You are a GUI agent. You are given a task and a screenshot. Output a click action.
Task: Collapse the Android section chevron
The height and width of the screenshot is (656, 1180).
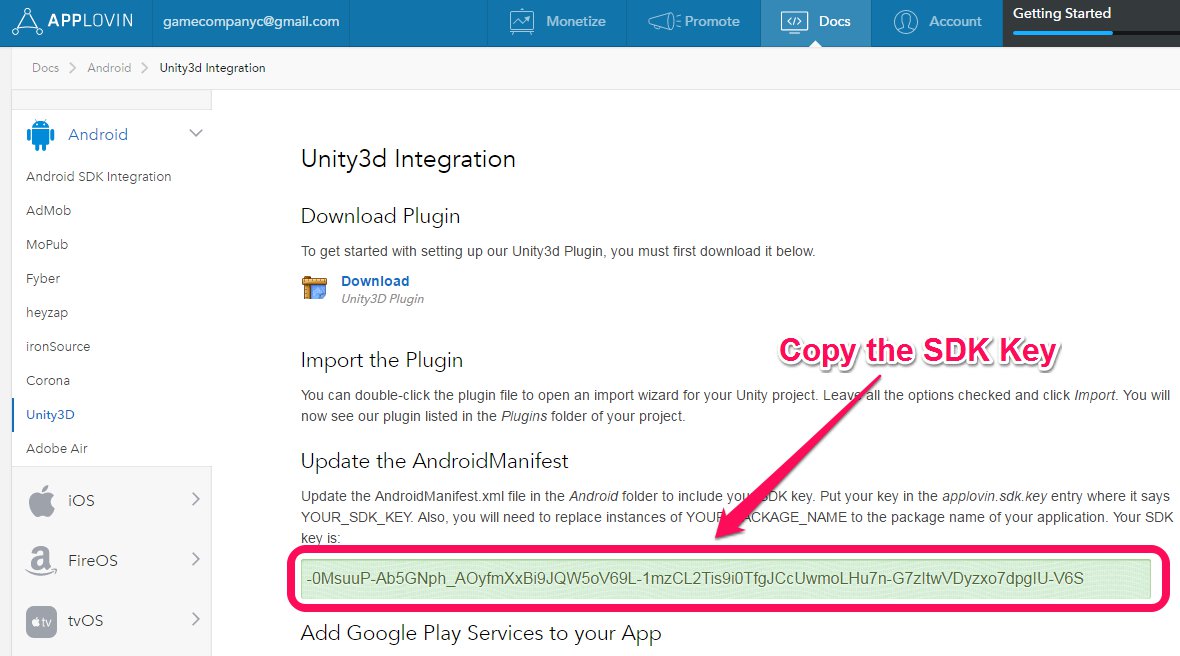pos(196,133)
